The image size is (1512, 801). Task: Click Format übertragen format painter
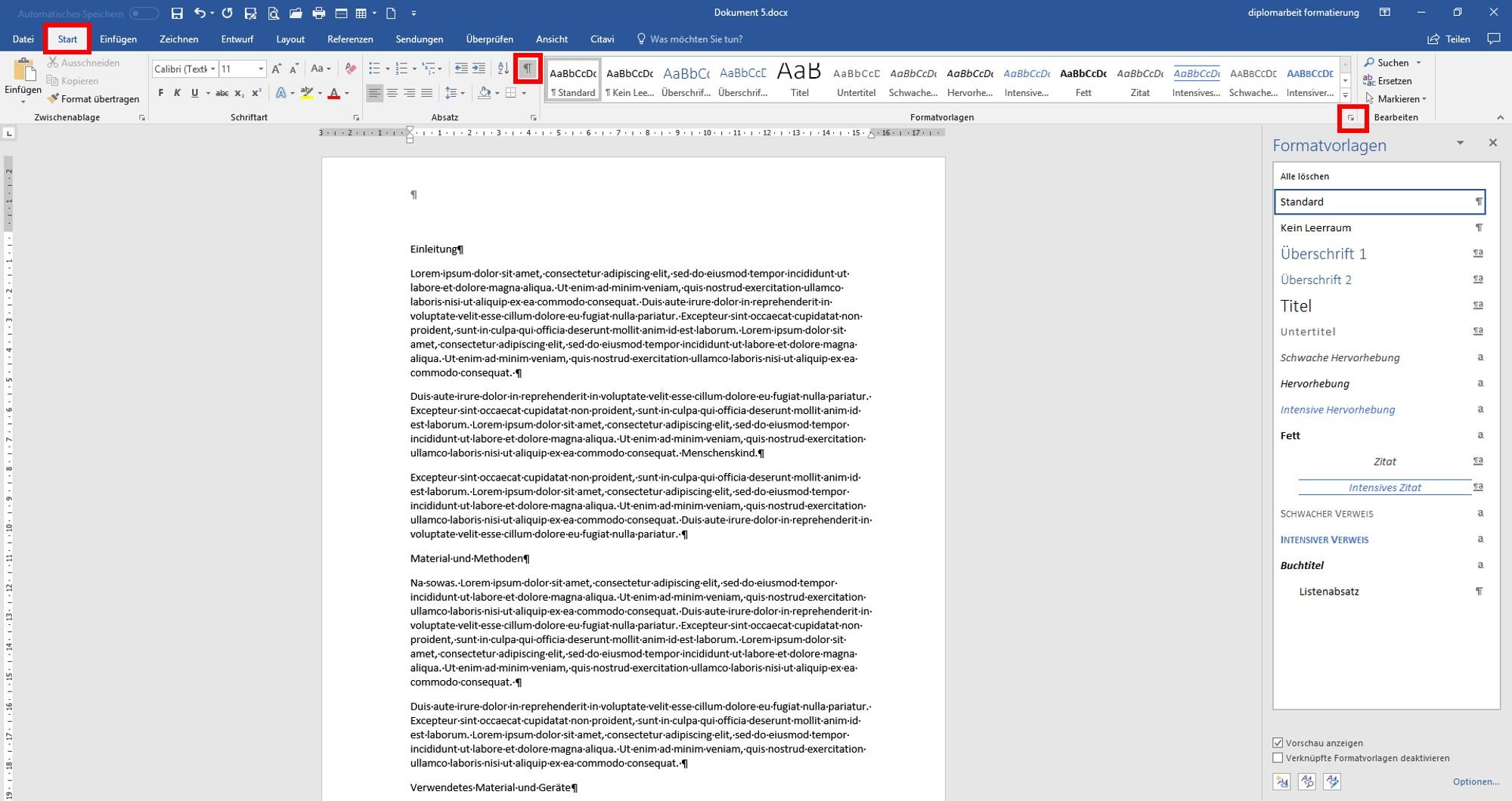[93, 99]
